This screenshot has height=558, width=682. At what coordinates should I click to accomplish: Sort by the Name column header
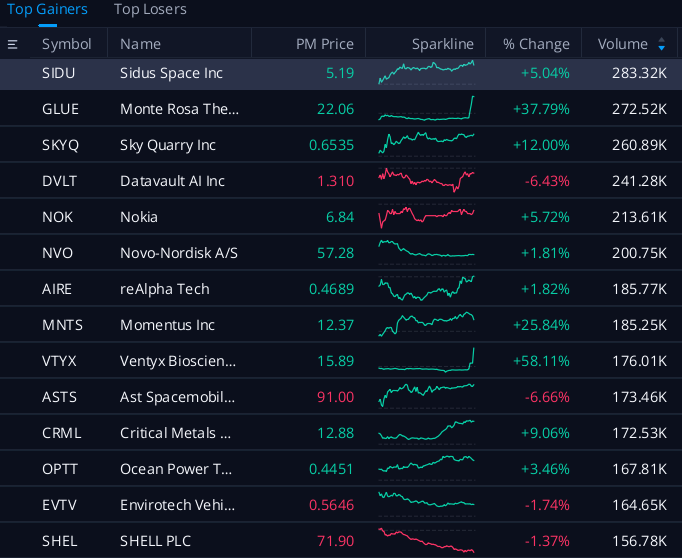click(x=140, y=44)
